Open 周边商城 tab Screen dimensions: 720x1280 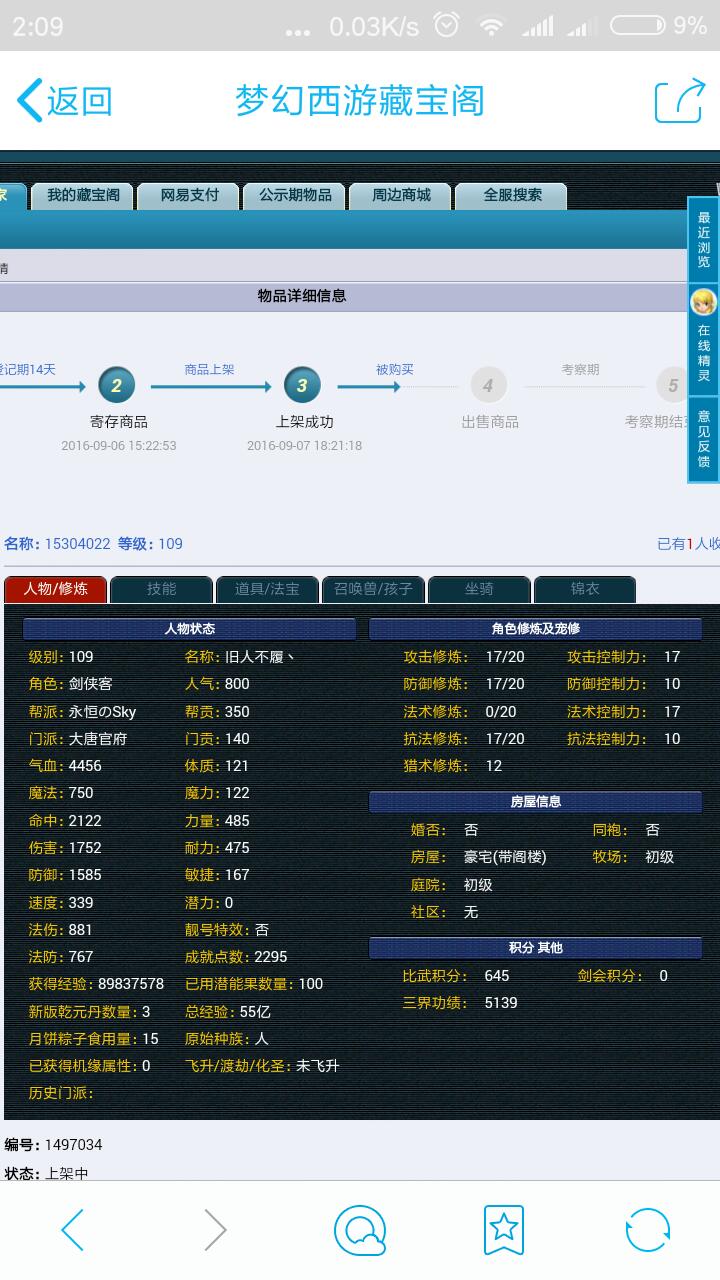click(x=401, y=196)
